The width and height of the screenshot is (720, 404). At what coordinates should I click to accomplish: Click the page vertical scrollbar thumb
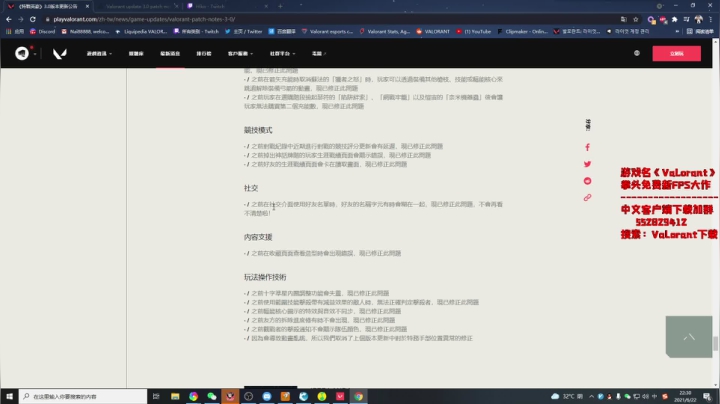point(715,343)
